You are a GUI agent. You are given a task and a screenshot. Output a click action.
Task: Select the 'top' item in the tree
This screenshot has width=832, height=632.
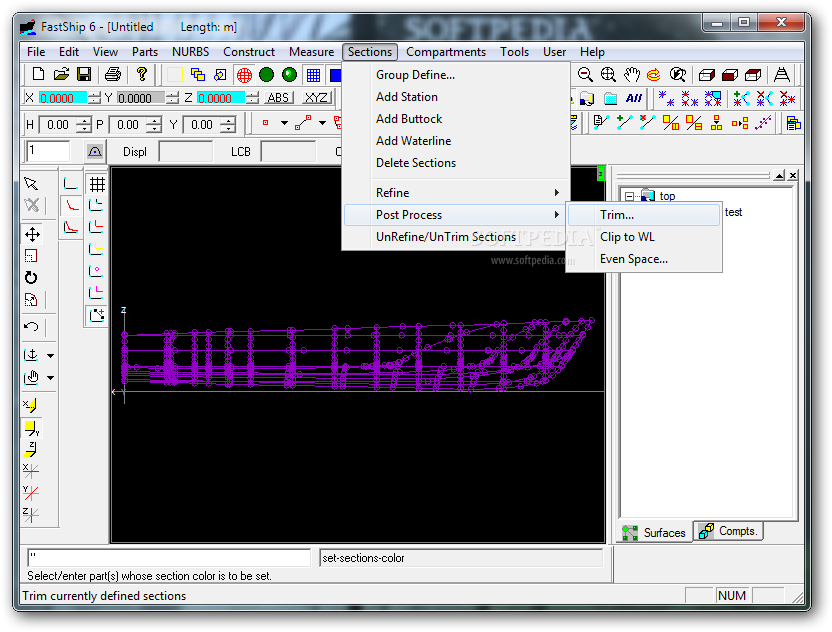point(667,196)
